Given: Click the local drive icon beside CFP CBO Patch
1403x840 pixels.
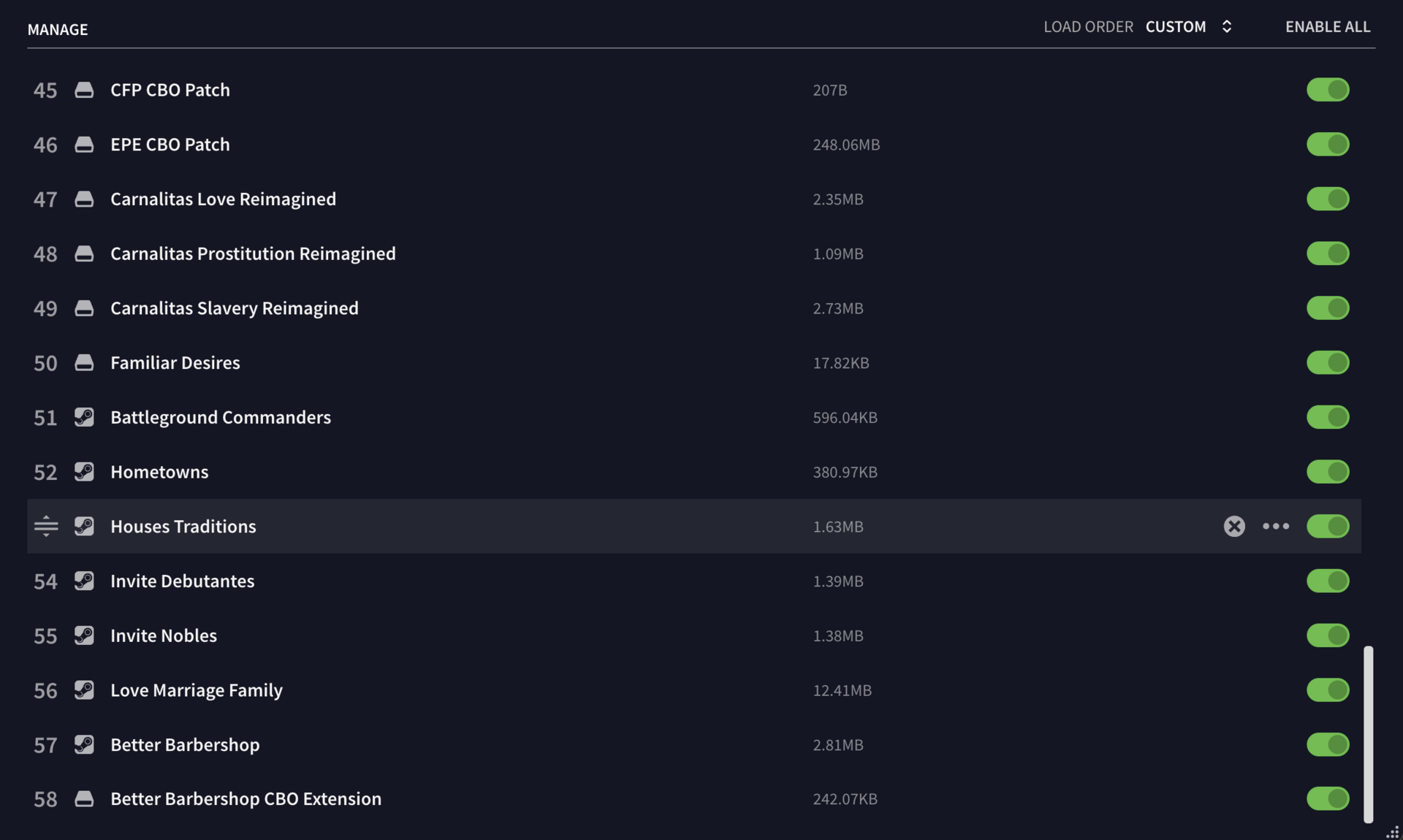Looking at the screenshot, I should pyautogui.click(x=84, y=90).
